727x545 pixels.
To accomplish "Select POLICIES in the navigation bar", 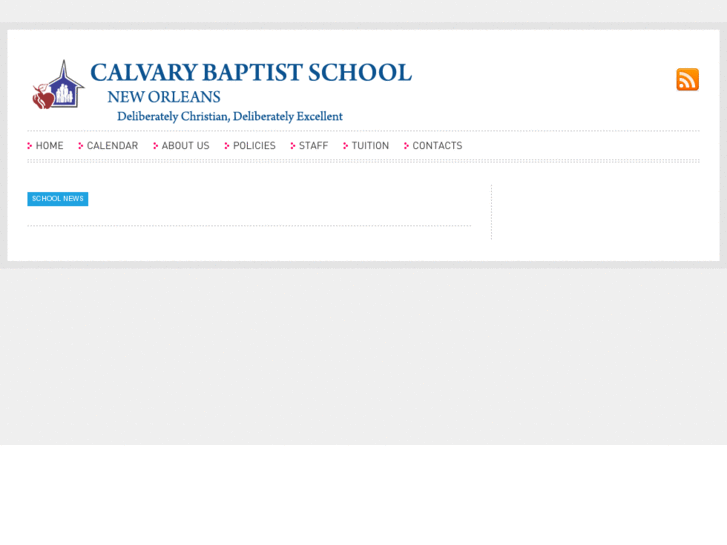I will [x=254, y=146].
